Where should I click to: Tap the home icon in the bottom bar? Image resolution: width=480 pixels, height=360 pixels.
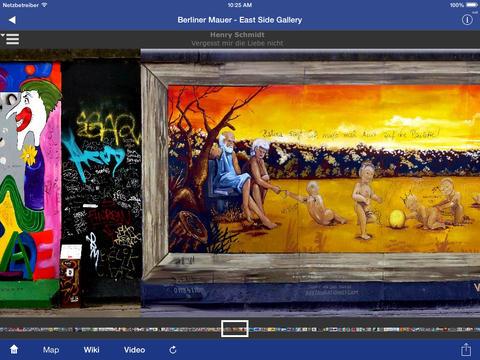point(14,349)
